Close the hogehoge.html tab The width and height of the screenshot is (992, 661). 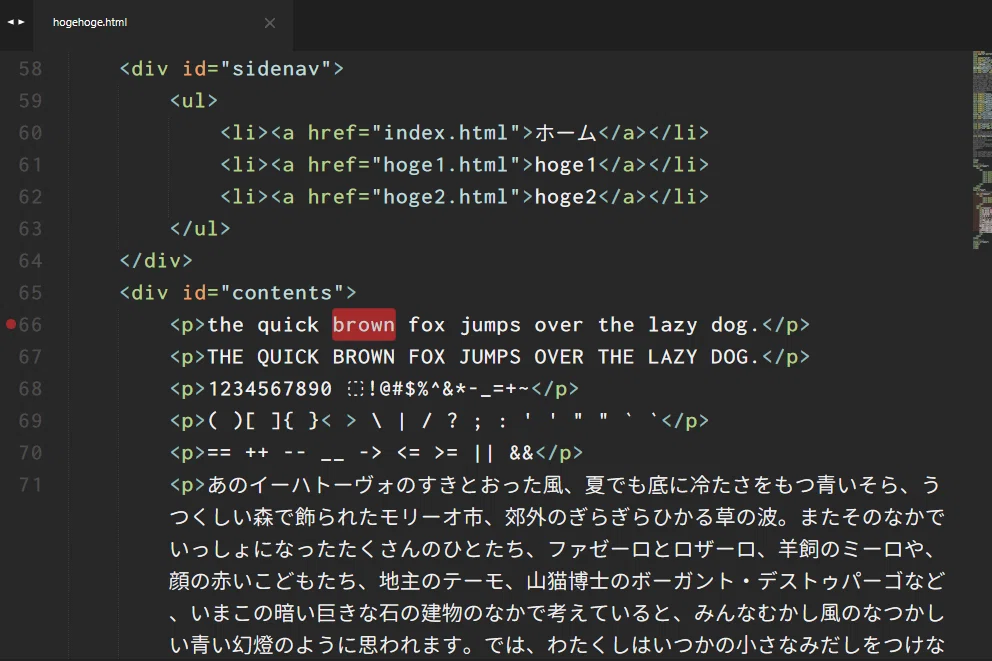[270, 23]
